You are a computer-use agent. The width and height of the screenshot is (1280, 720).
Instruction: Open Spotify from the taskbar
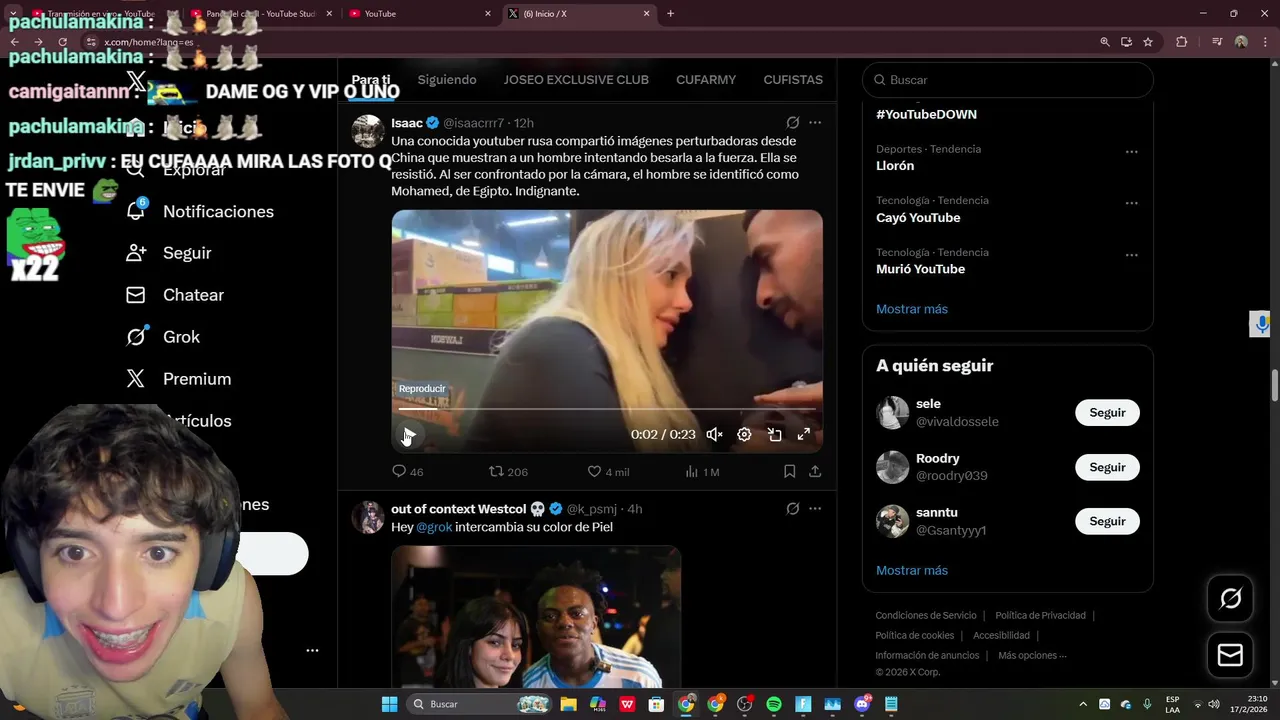[773, 704]
